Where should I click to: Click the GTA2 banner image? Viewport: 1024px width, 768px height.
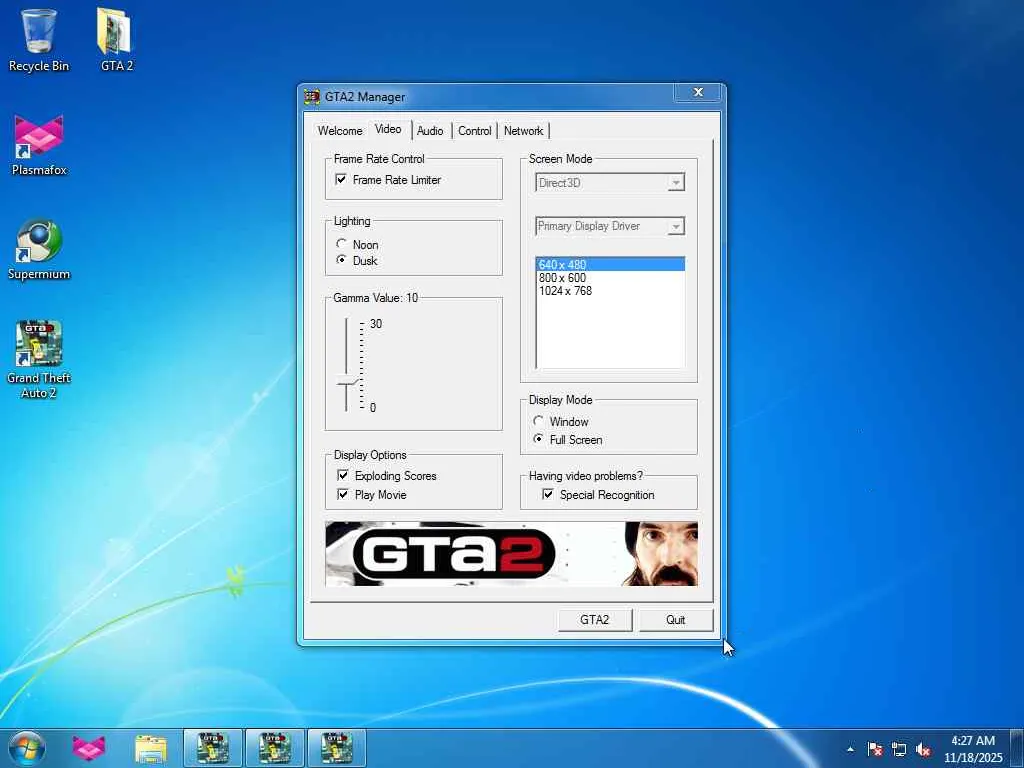click(511, 553)
